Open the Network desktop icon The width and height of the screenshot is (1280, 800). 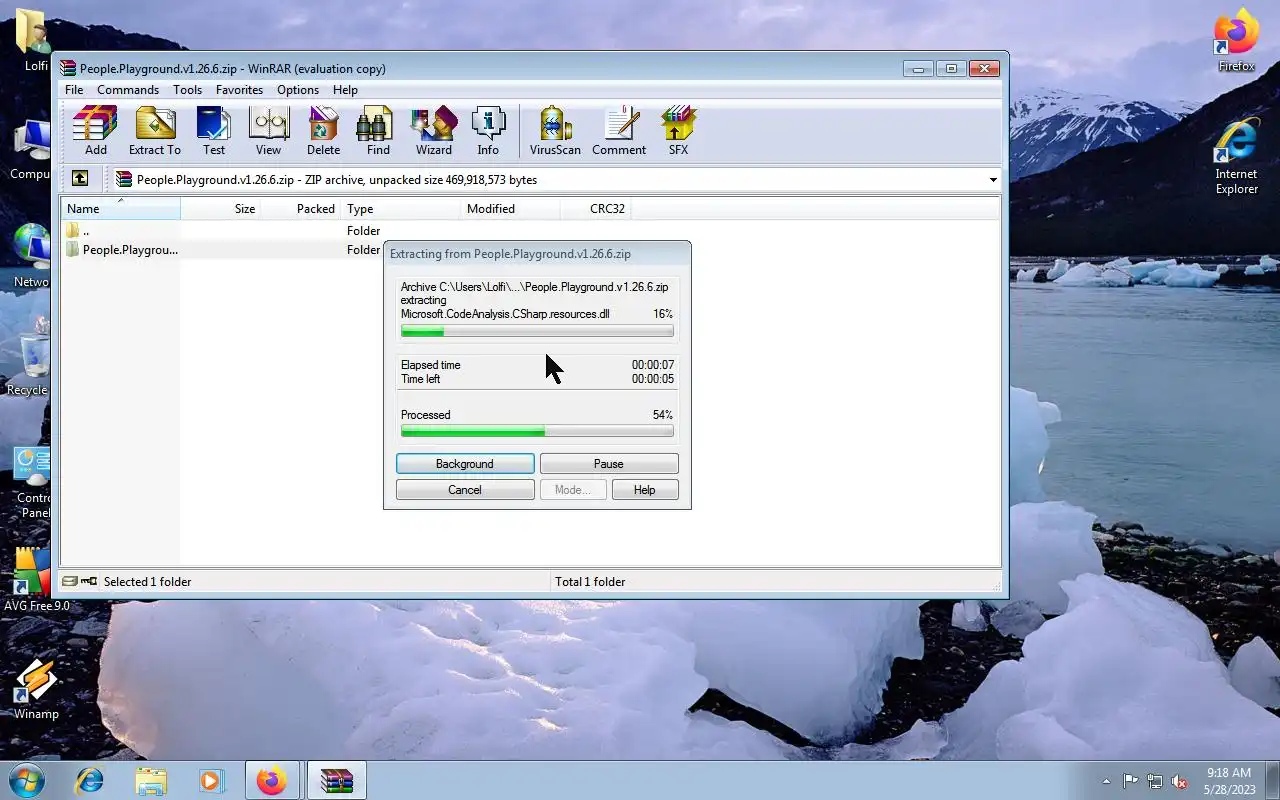click(30, 256)
